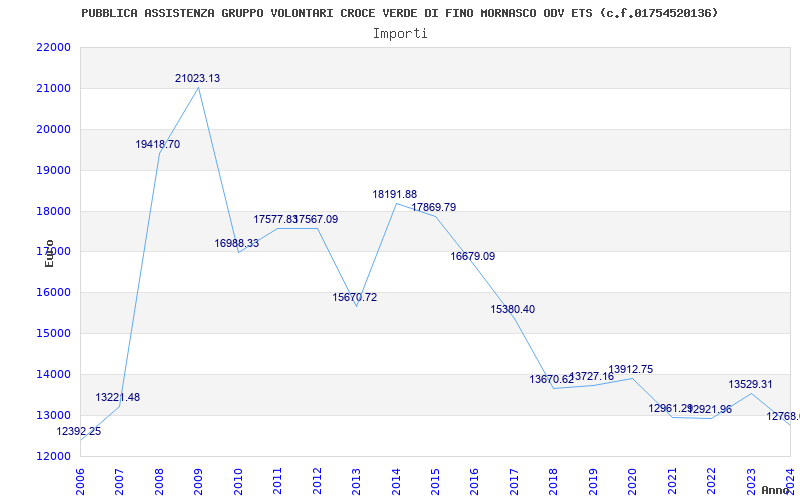Click the x-axis year 2010

[238, 482]
